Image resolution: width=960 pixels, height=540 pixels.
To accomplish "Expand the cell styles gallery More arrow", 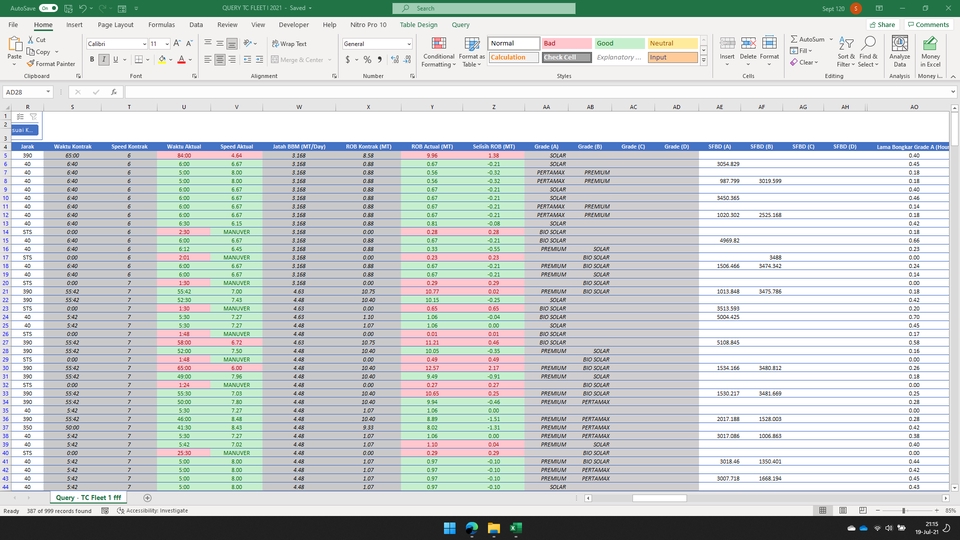I will 703,60.
